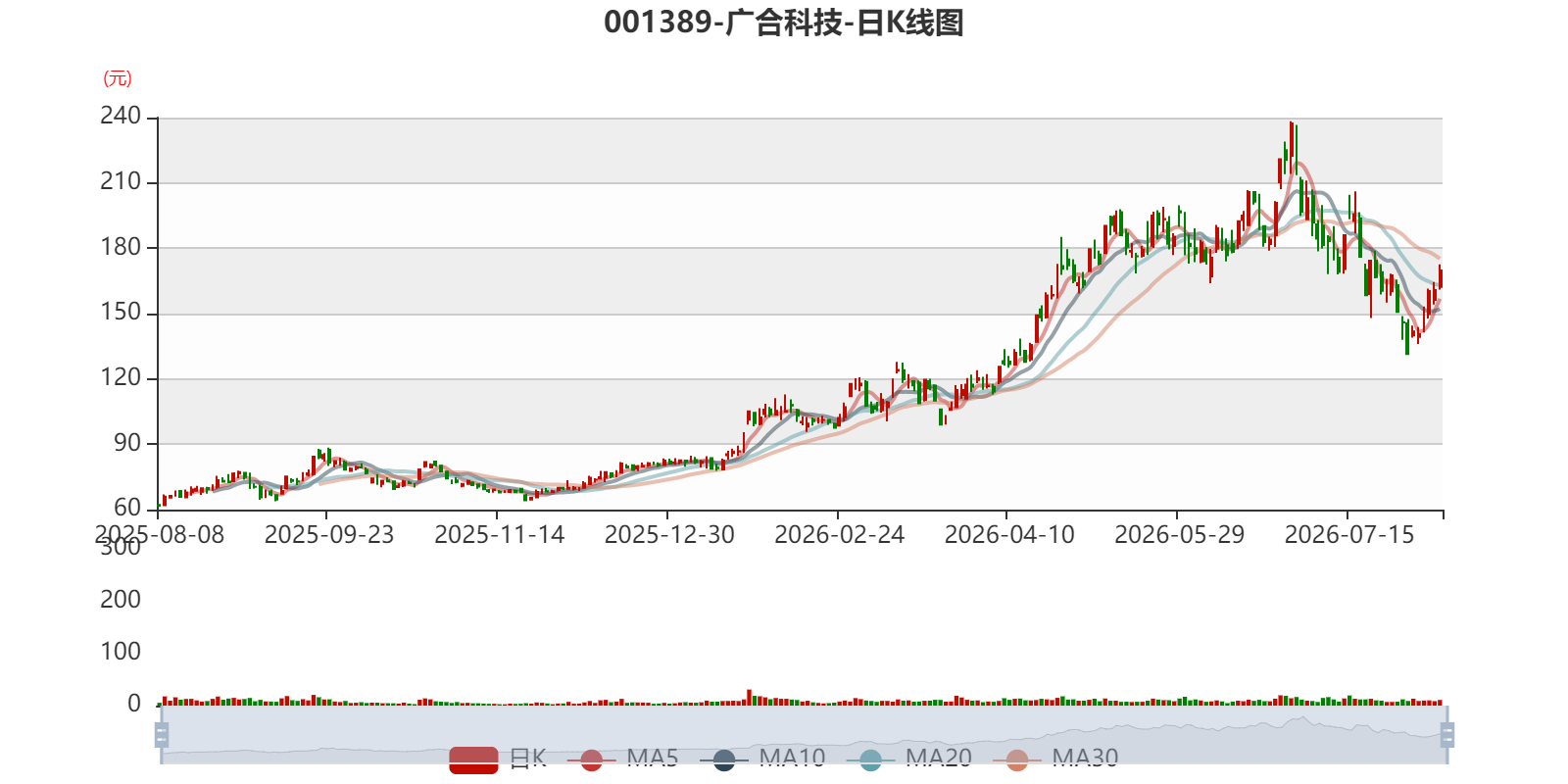Screen dimensions: 1568x784
Task: Select the 2026-02-24 date axis label
Action: point(839,535)
